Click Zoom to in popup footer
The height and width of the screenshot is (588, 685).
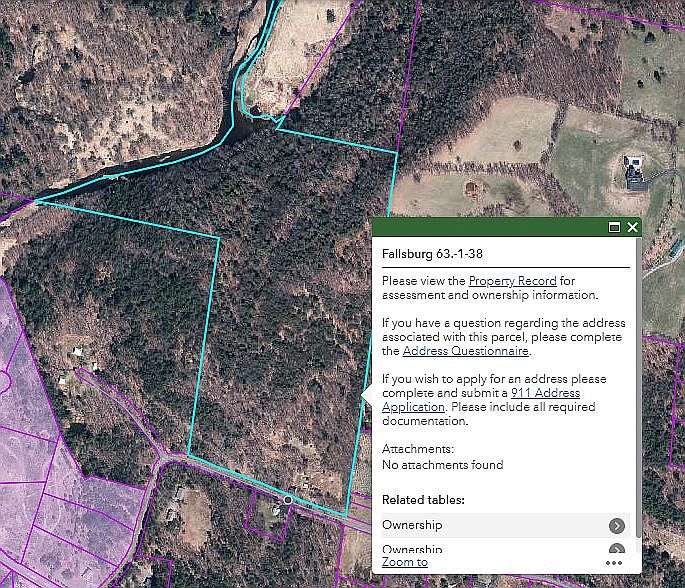click(404, 562)
